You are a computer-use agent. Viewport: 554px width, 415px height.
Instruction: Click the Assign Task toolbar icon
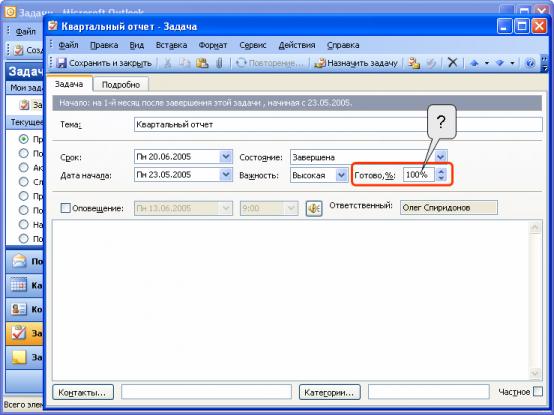(320, 63)
